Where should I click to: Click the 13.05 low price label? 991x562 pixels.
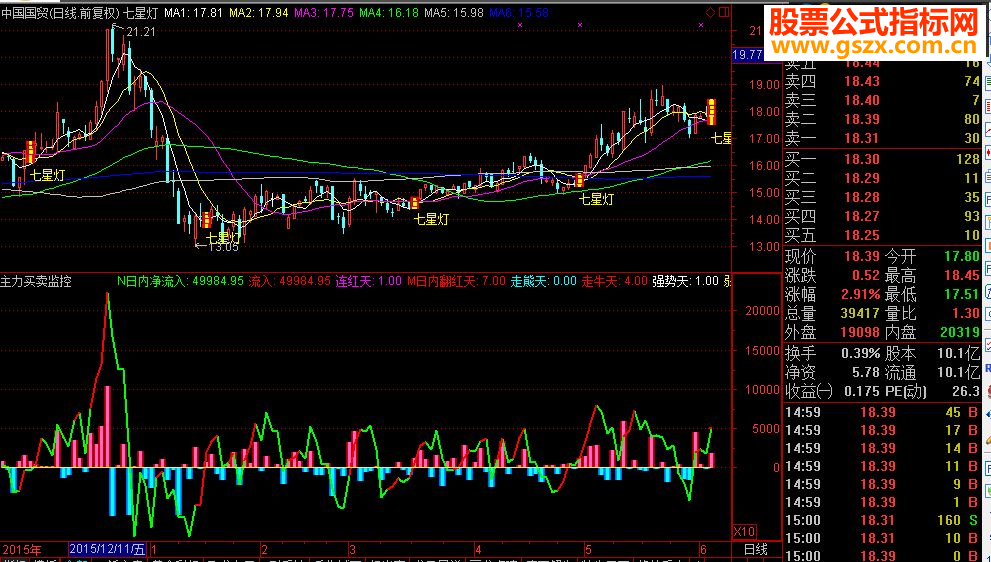tap(224, 247)
